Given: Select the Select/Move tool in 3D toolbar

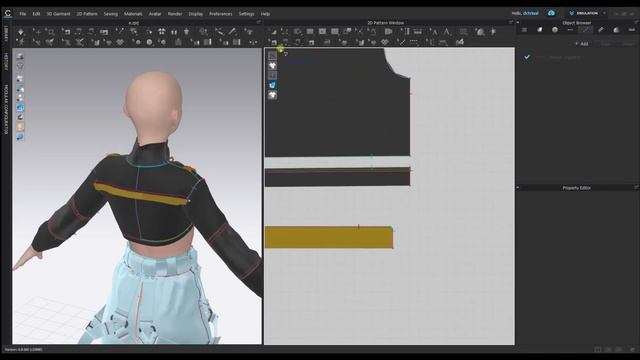Looking at the screenshot, I should pyautogui.click(x=38, y=31).
